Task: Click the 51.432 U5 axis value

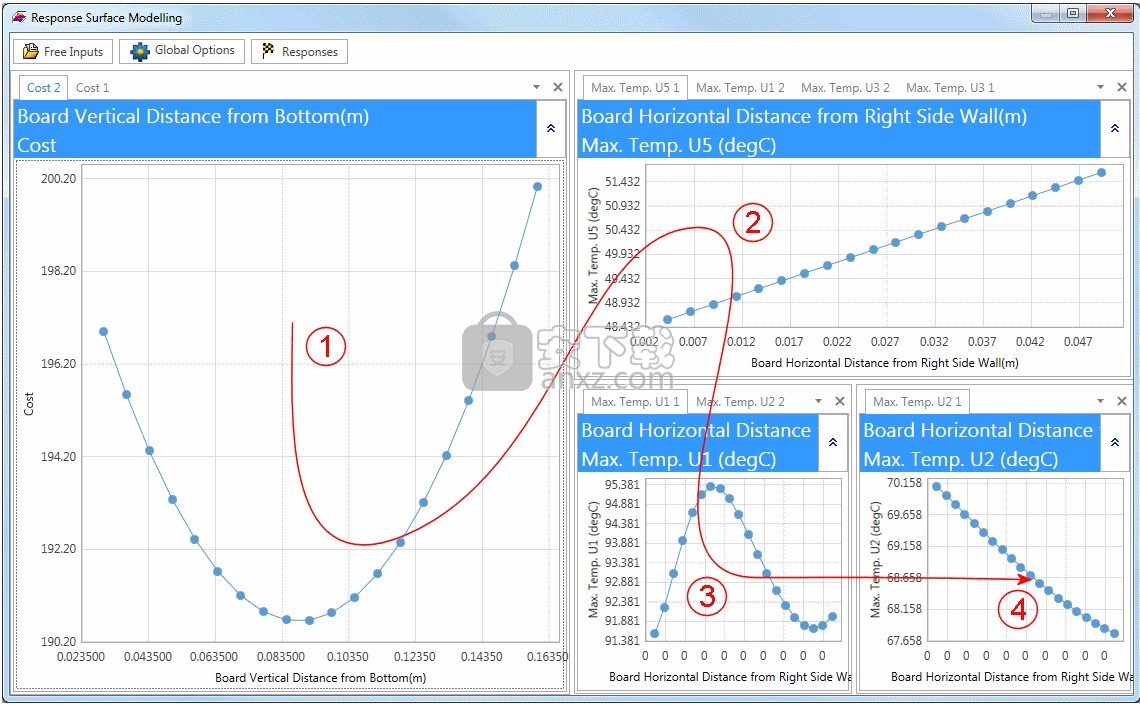Action: pyautogui.click(x=622, y=182)
